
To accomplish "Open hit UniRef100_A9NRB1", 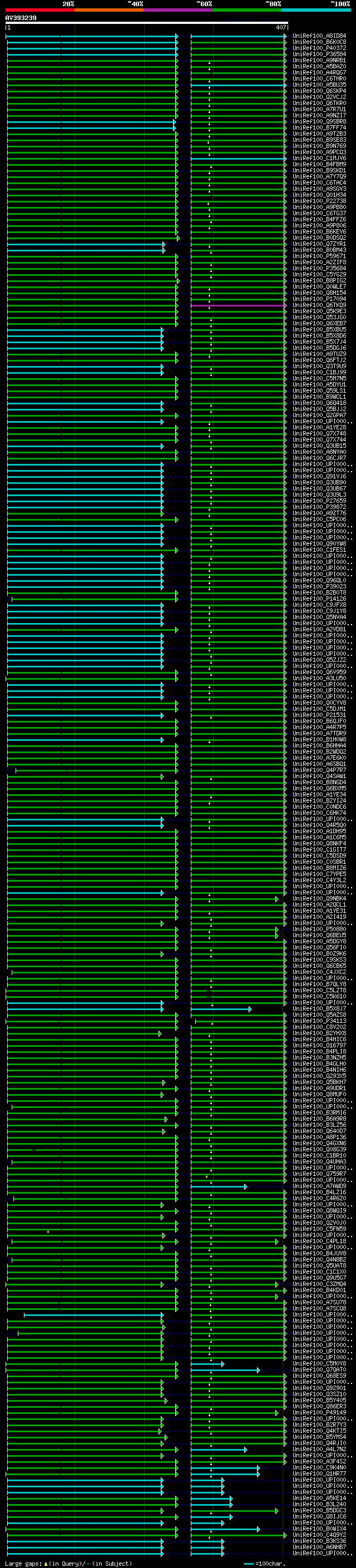I will click(x=319, y=60).
